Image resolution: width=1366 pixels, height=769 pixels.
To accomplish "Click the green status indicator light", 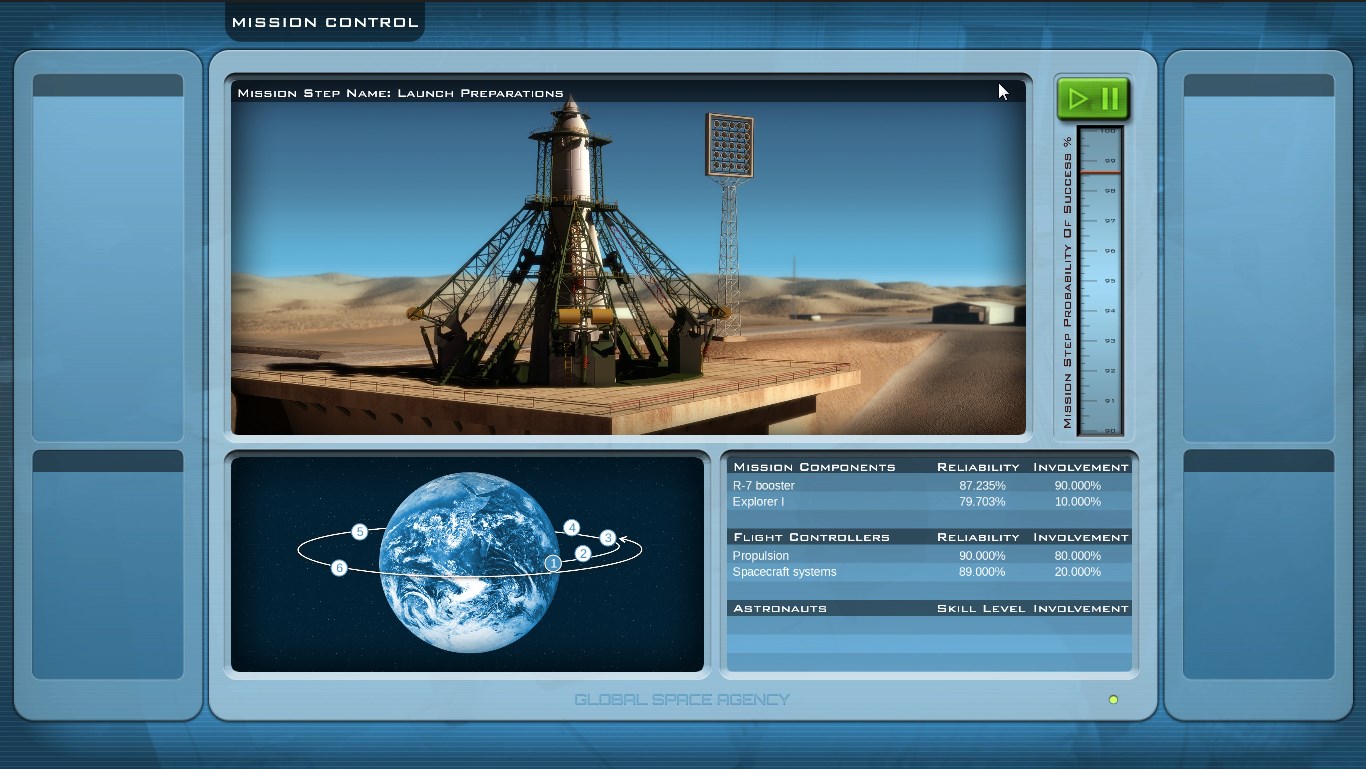I will (x=1113, y=700).
